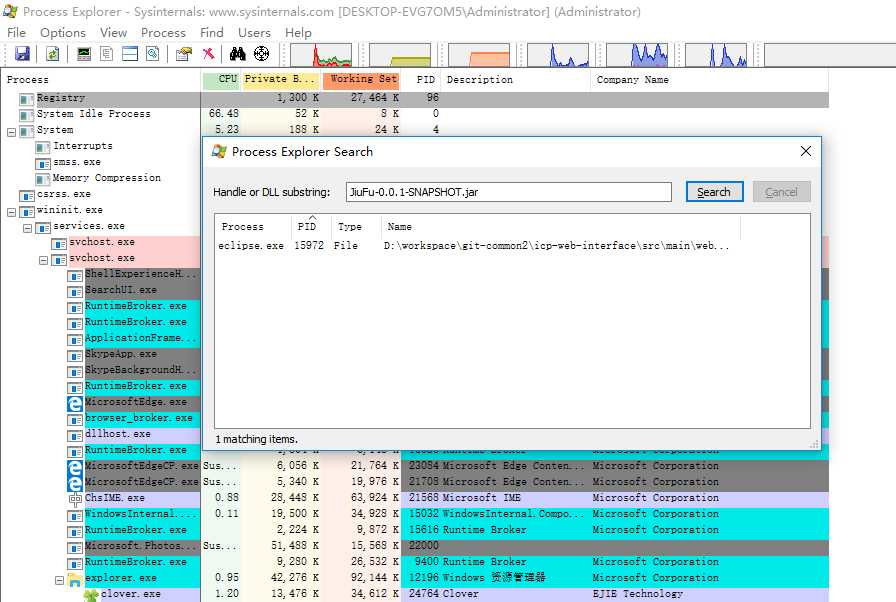Sort by Working Set column header
This screenshot has height=602, width=896.
(363, 79)
